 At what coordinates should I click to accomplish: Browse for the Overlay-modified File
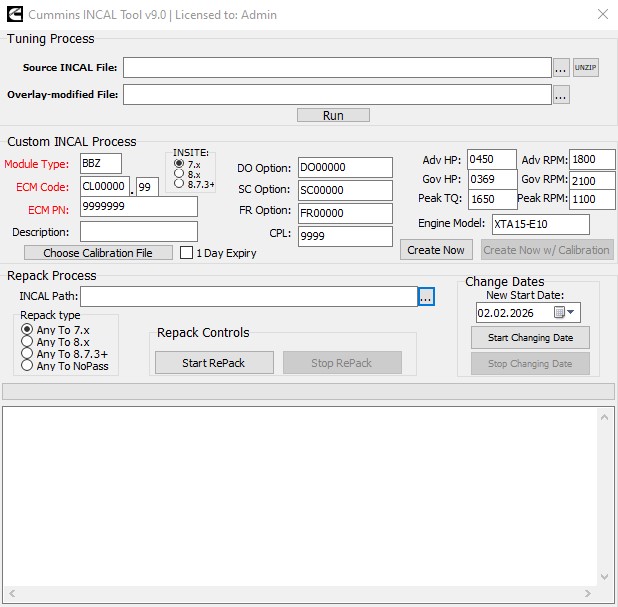coord(561,95)
